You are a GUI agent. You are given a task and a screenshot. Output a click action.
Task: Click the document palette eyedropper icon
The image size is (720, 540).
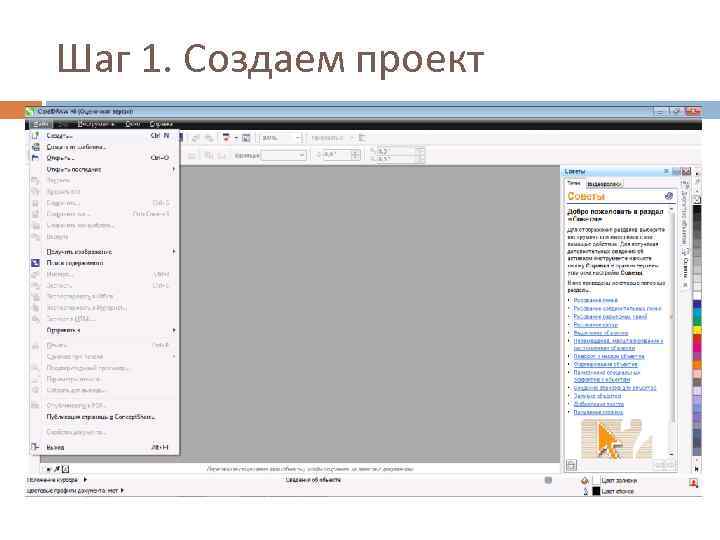57,469
